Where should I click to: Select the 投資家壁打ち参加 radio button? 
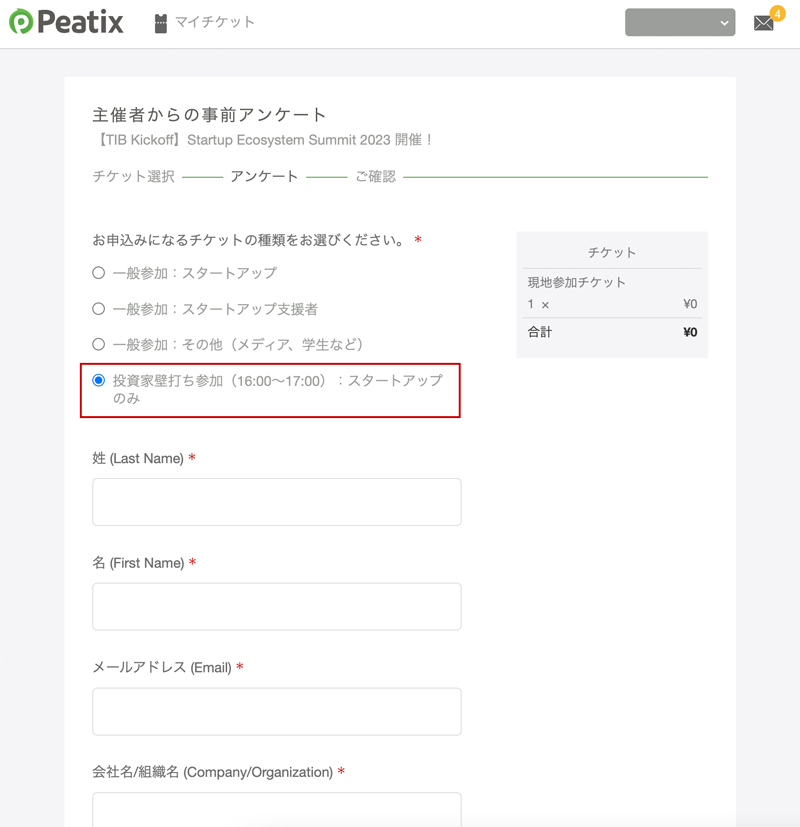pos(98,380)
